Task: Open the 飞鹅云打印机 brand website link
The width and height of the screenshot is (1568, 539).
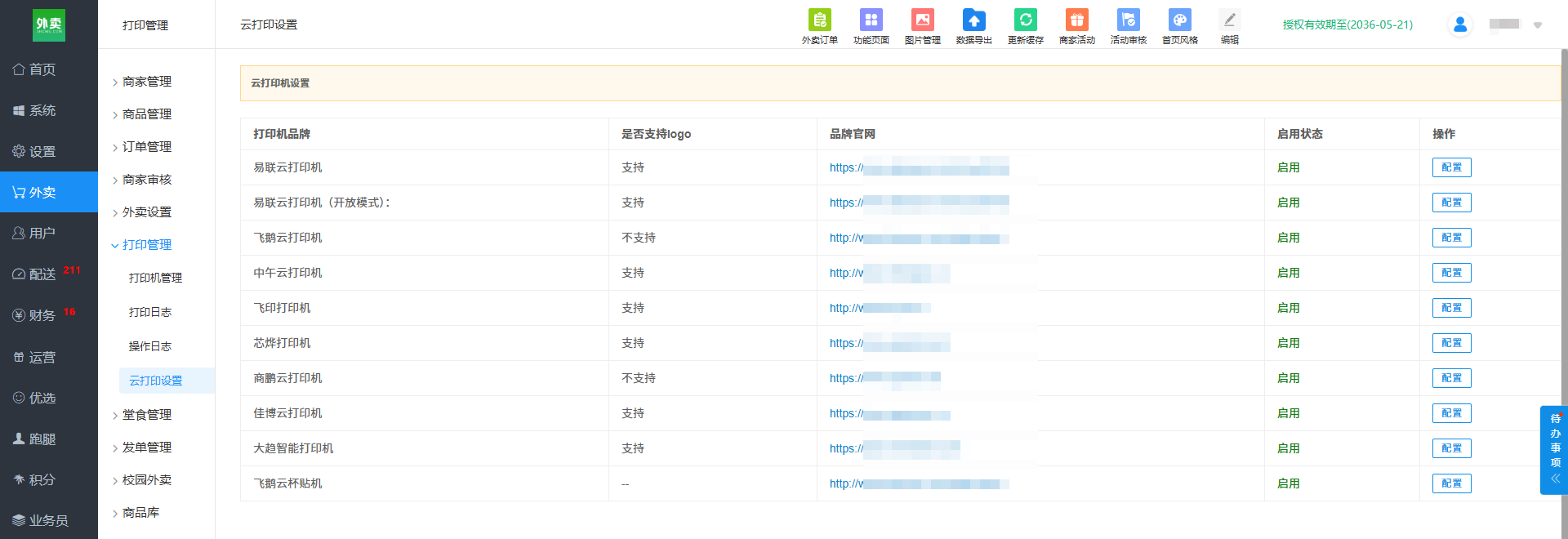Action: 920,238
